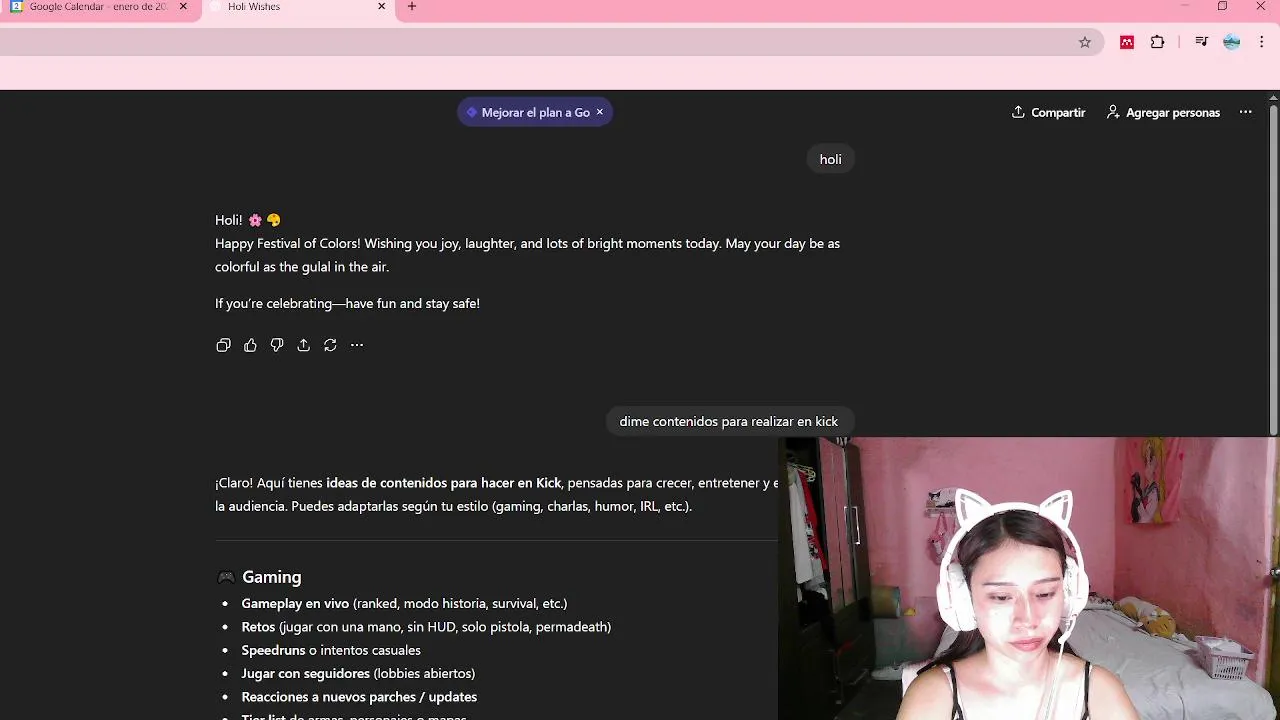Share the Holi response via upload icon
The height and width of the screenshot is (720, 1280).
click(x=303, y=345)
